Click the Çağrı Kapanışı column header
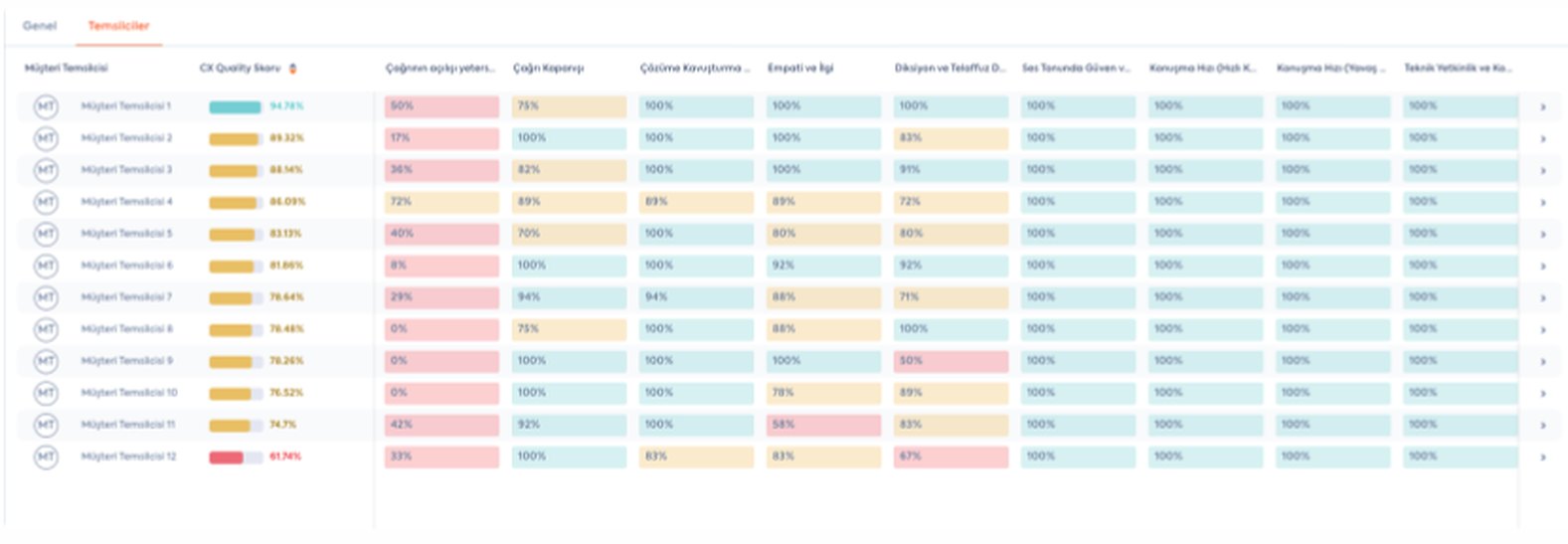The image size is (1568, 544). coord(548,69)
